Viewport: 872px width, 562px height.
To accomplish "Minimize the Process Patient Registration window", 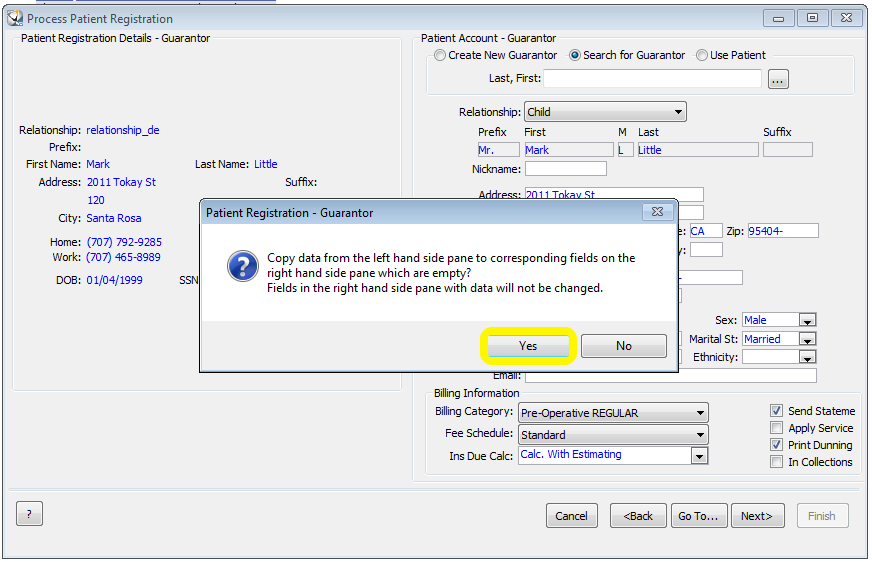I will (x=778, y=18).
